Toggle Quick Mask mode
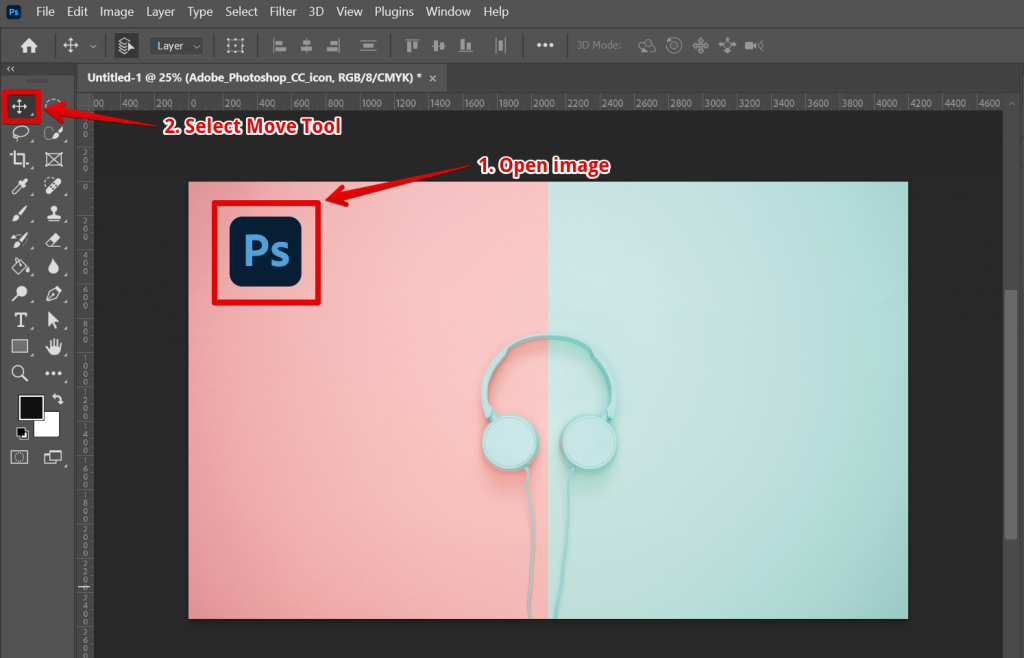1024x658 pixels. coord(20,457)
